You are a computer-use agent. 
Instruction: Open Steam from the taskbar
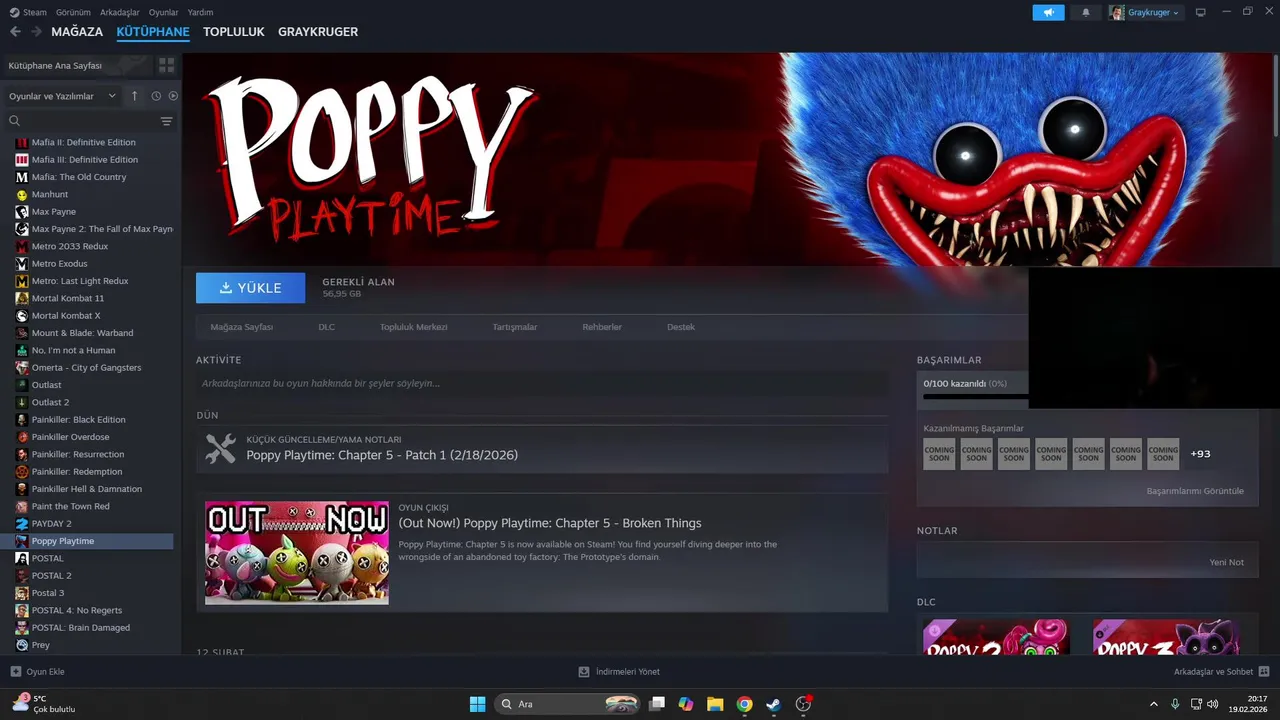[773, 704]
